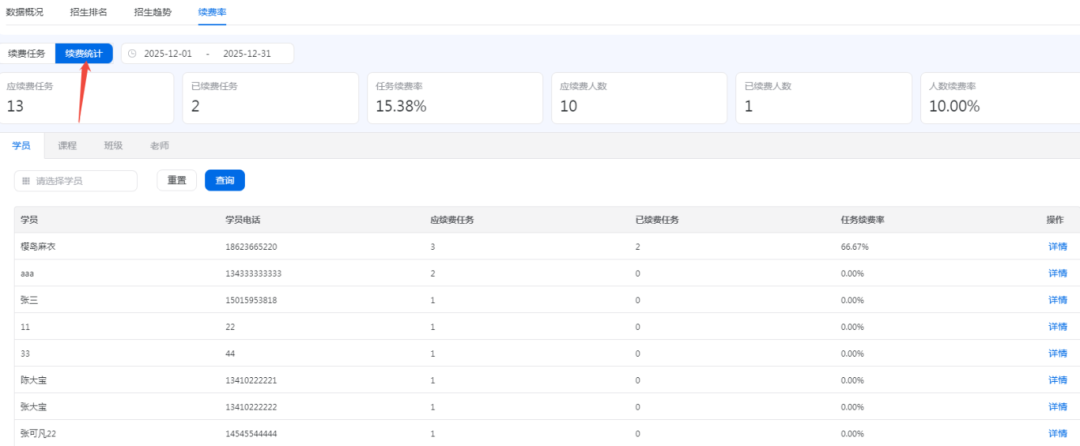This screenshot has height=446, width=1080.
Task: Click the clock icon in date range picker
Action: coord(132,53)
